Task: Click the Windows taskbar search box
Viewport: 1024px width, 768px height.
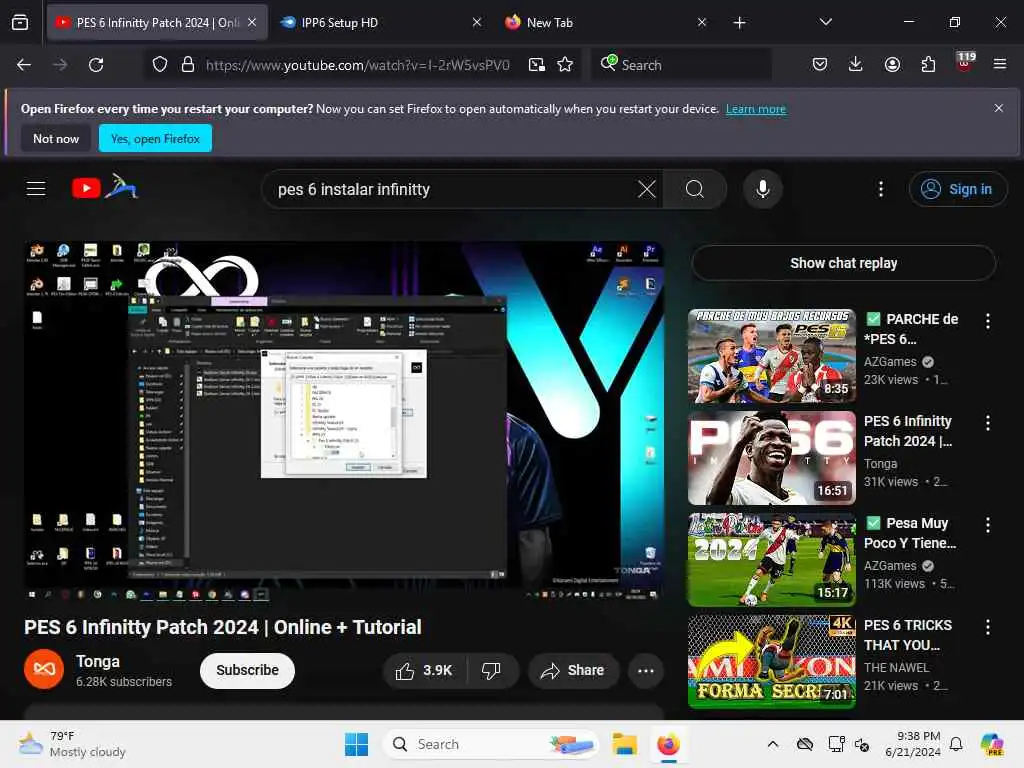Action: coord(491,744)
